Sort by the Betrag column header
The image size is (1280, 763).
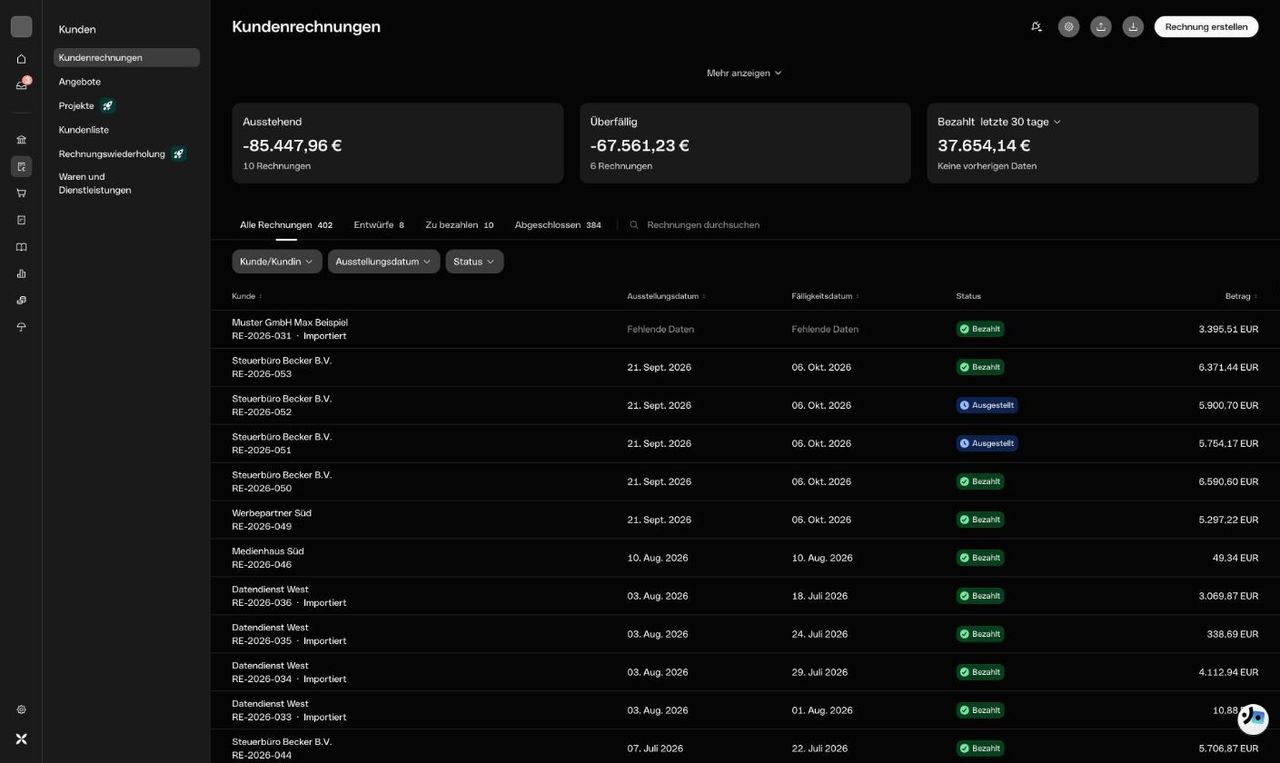(1241, 296)
